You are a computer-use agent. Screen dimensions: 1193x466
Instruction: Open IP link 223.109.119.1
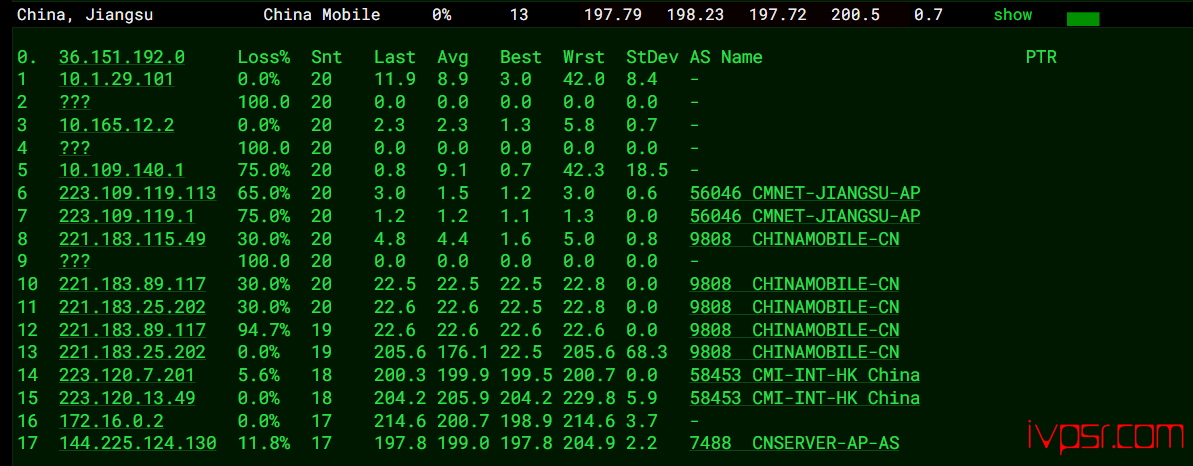[x=127, y=216]
